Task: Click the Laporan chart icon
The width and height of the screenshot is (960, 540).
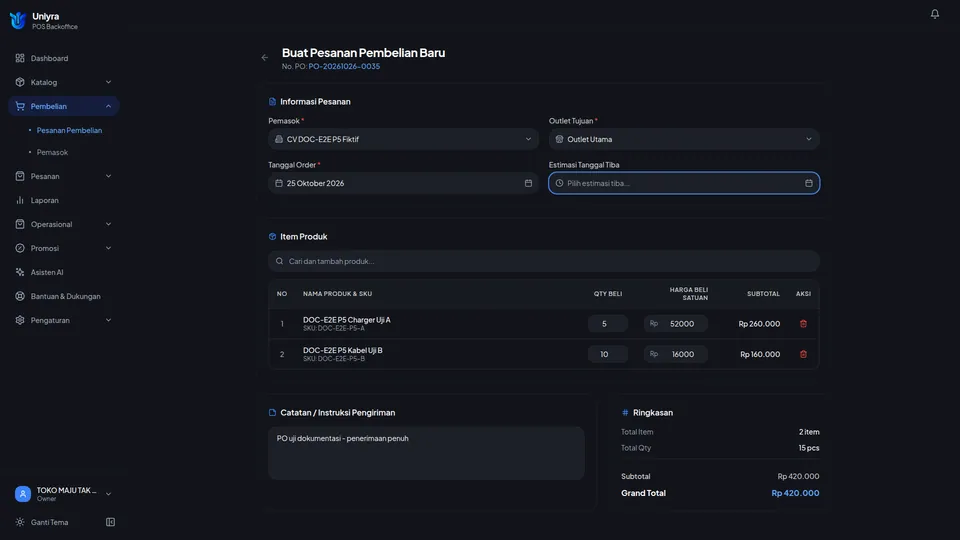Action: (x=20, y=200)
